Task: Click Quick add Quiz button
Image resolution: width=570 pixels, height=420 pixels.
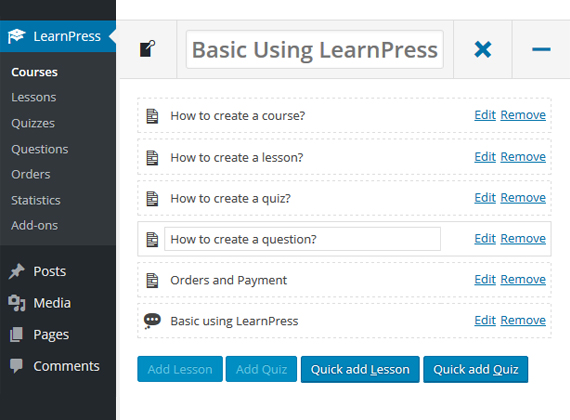Action: point(476,369)
